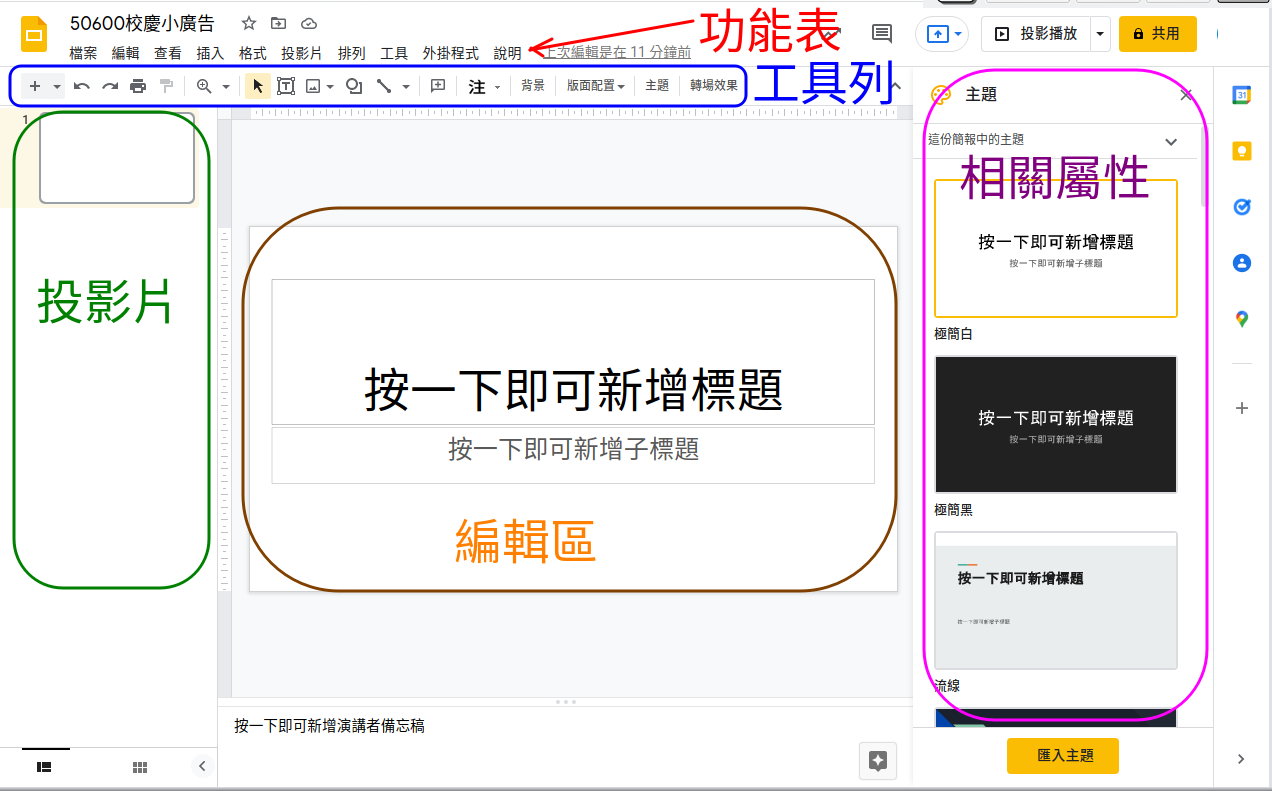This screenshot has height=791, width=1272.
Task: Click the Explore button at bottom right
Action: pos(878,761)
